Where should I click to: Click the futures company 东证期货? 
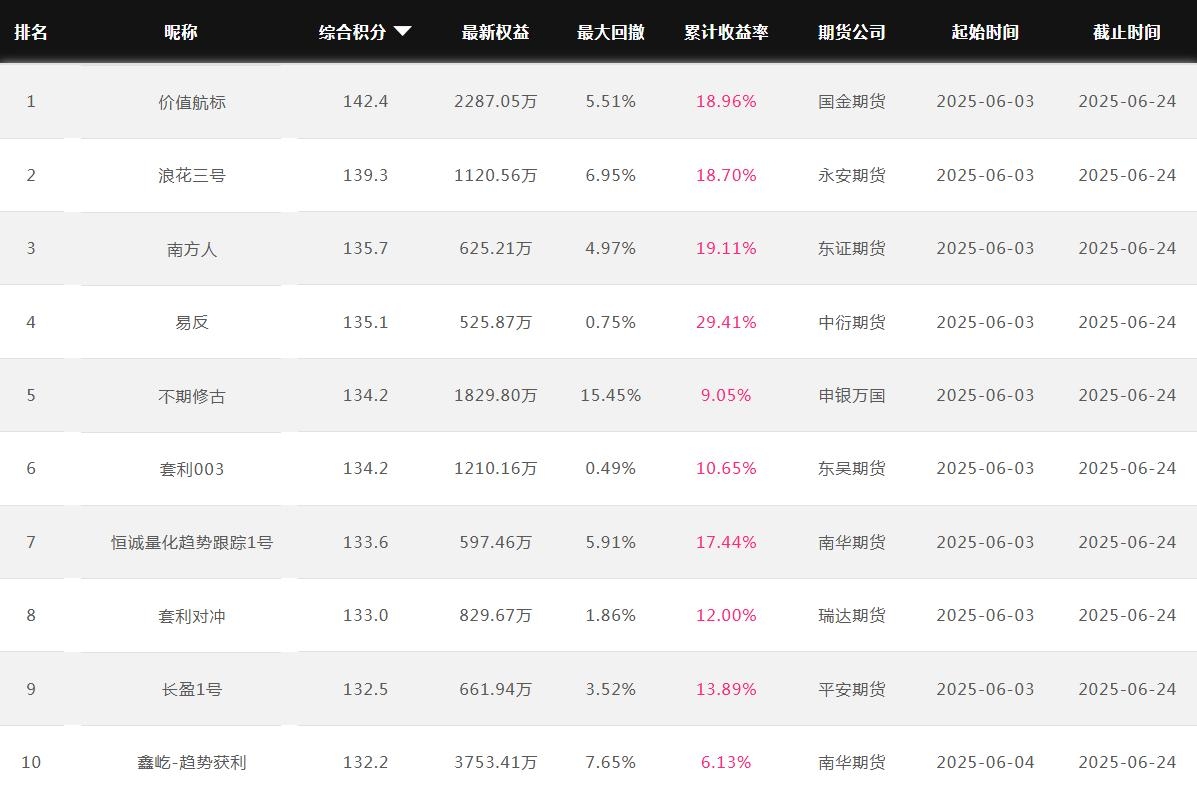[852, 248]
